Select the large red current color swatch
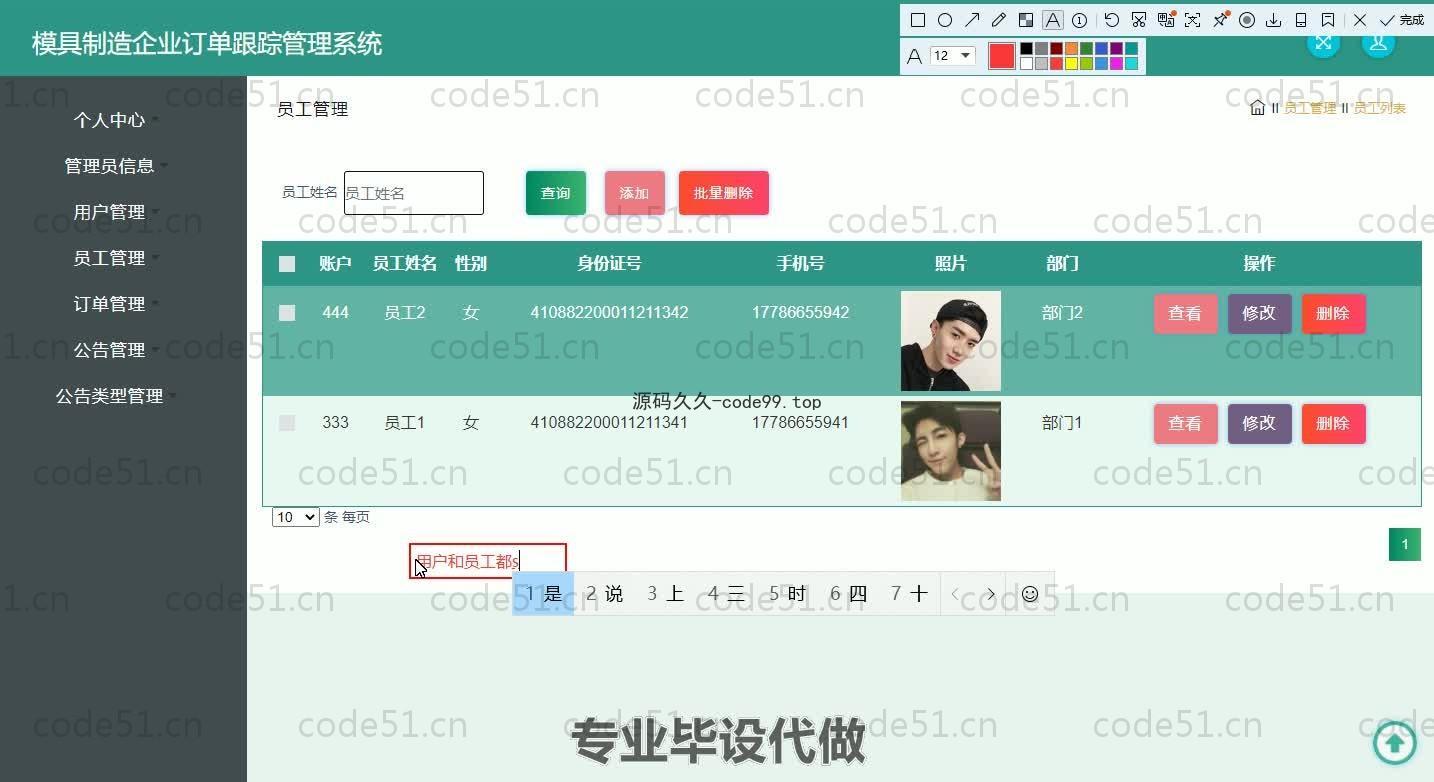1434x782 pixels. point(1001,56)
